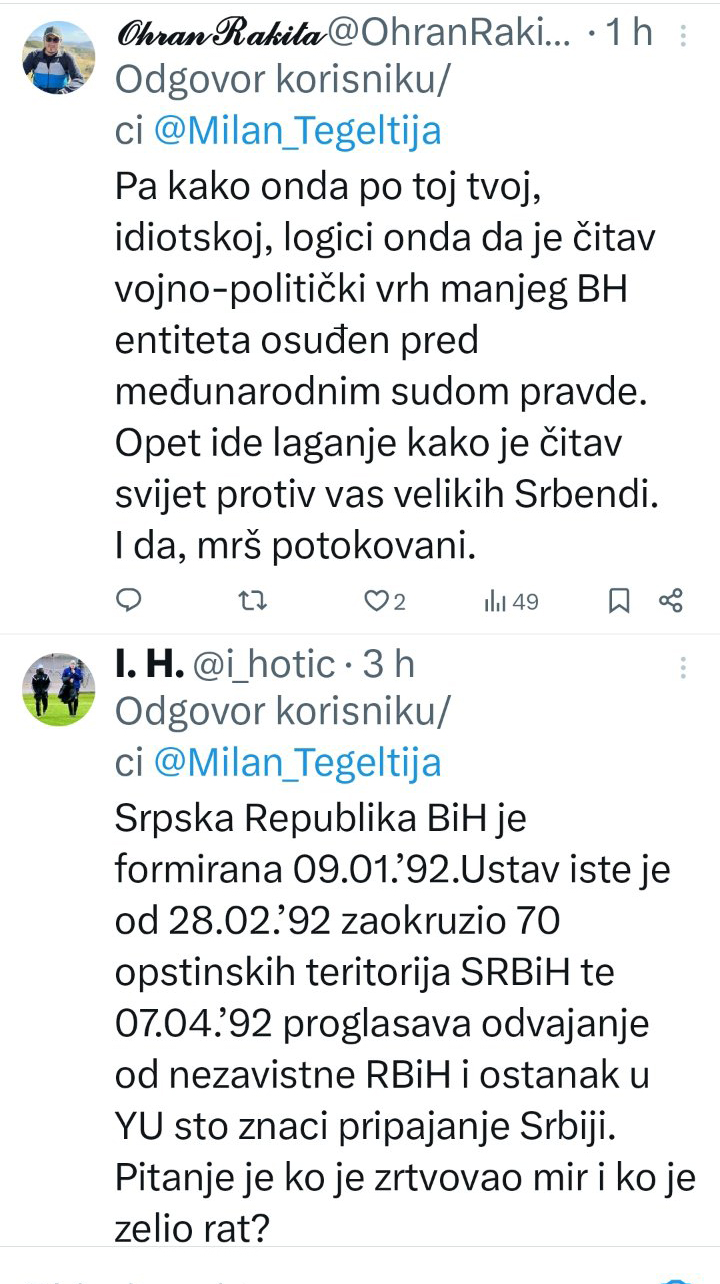Open tweet posted 1 h ago timestamp
Screen dimensions: 720x1284
point(627,33)
